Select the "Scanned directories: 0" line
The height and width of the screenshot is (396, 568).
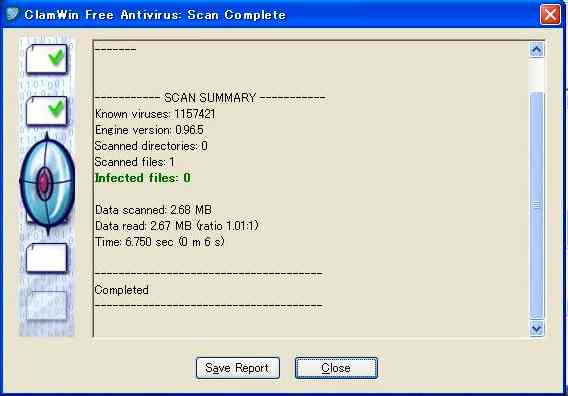pyautogui.click(x=151, y=146)
